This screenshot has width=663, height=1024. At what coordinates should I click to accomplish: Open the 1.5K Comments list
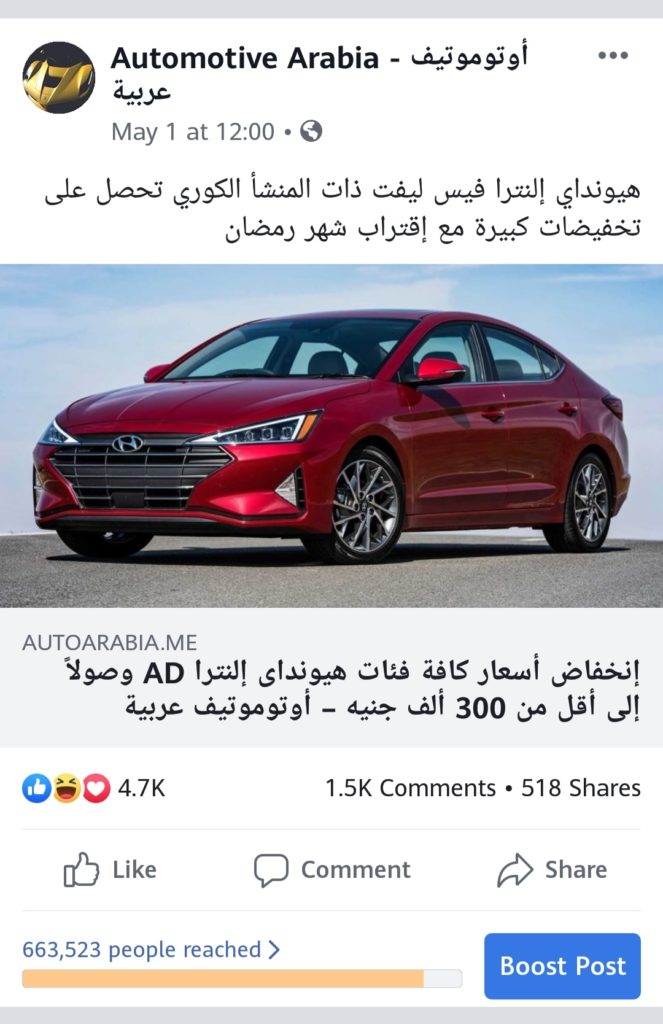pyautogui.click(x=410, y=788)
